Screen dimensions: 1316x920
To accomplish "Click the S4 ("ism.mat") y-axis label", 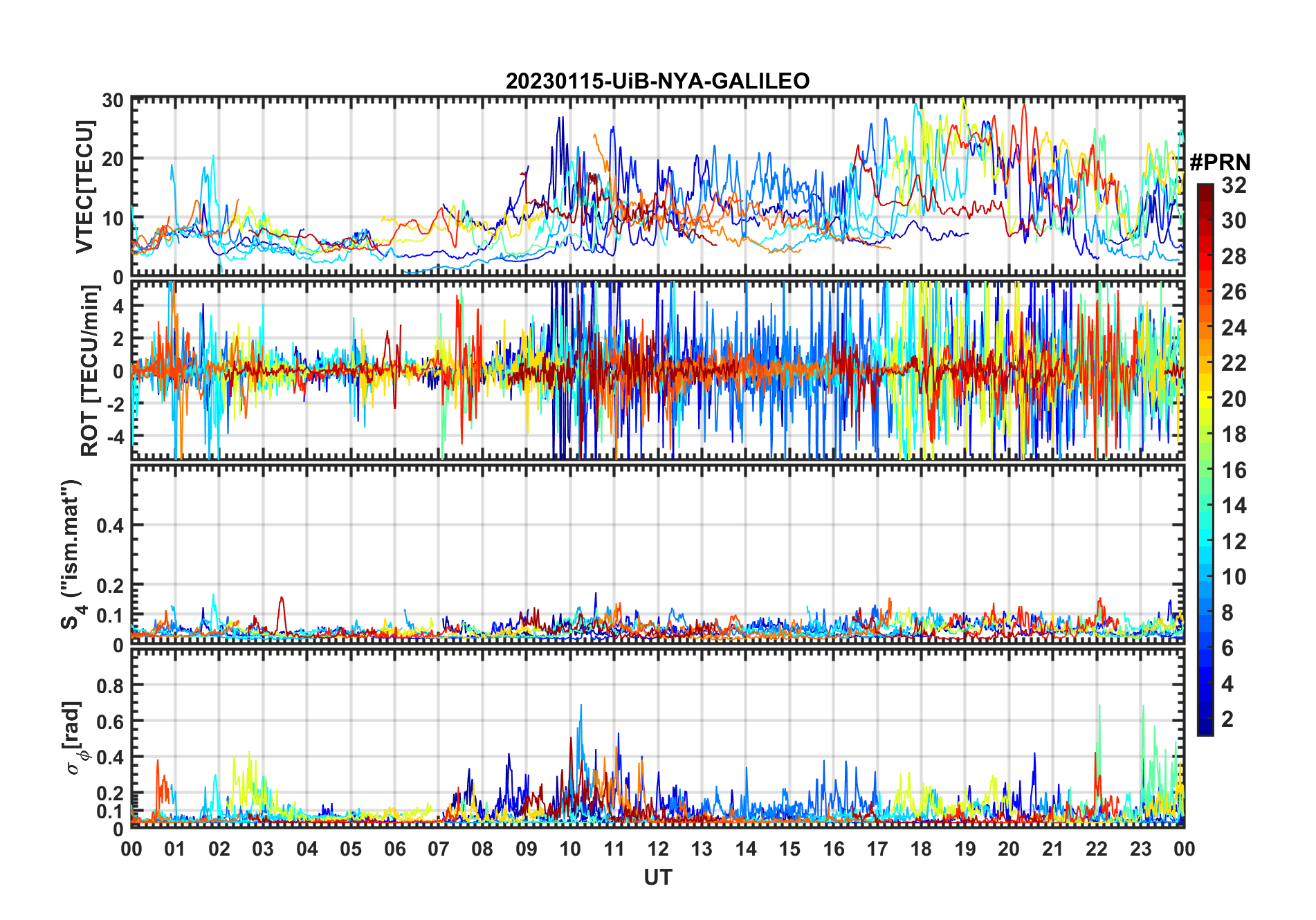I will tap(72, 555).
